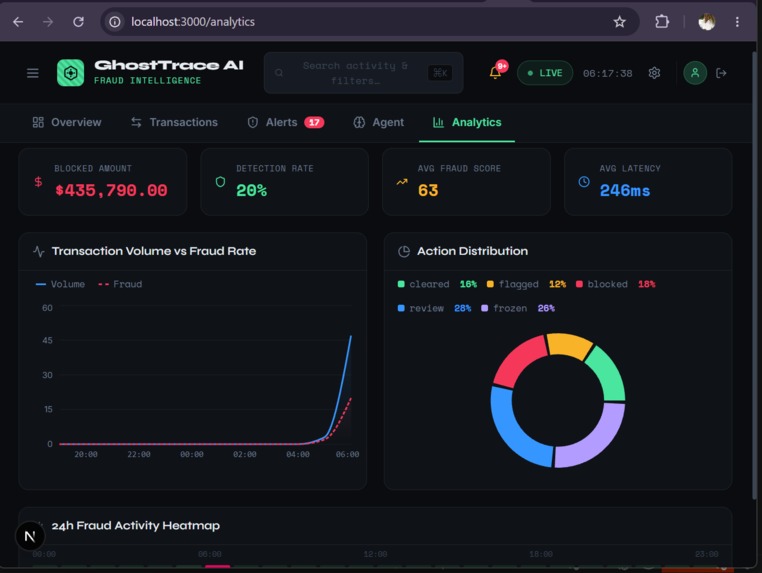The height and width of the screenshot is (573, 762).
Task: Click the 18% blocked percentage
Action: [646, 284]
